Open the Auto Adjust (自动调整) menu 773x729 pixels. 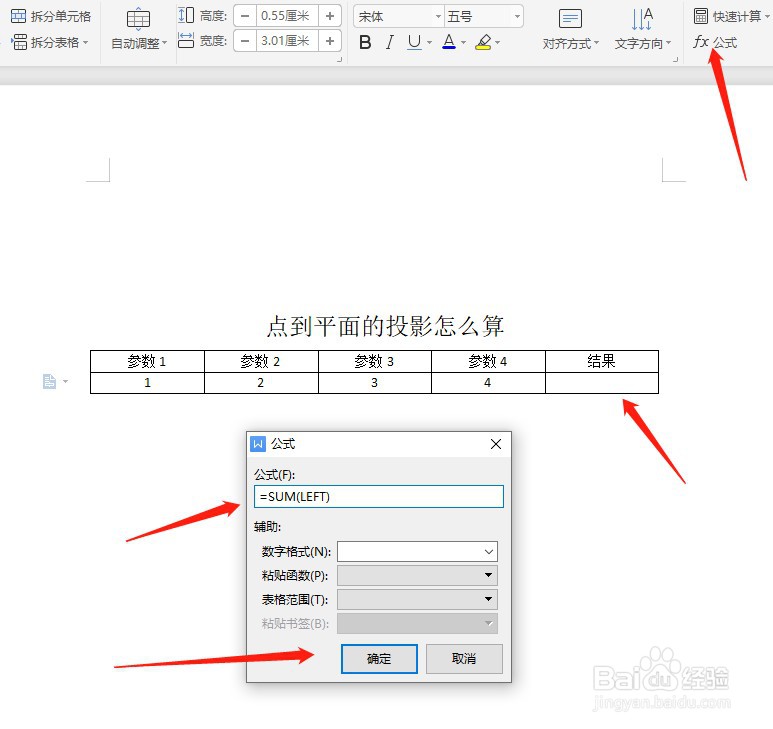(139, 30)
